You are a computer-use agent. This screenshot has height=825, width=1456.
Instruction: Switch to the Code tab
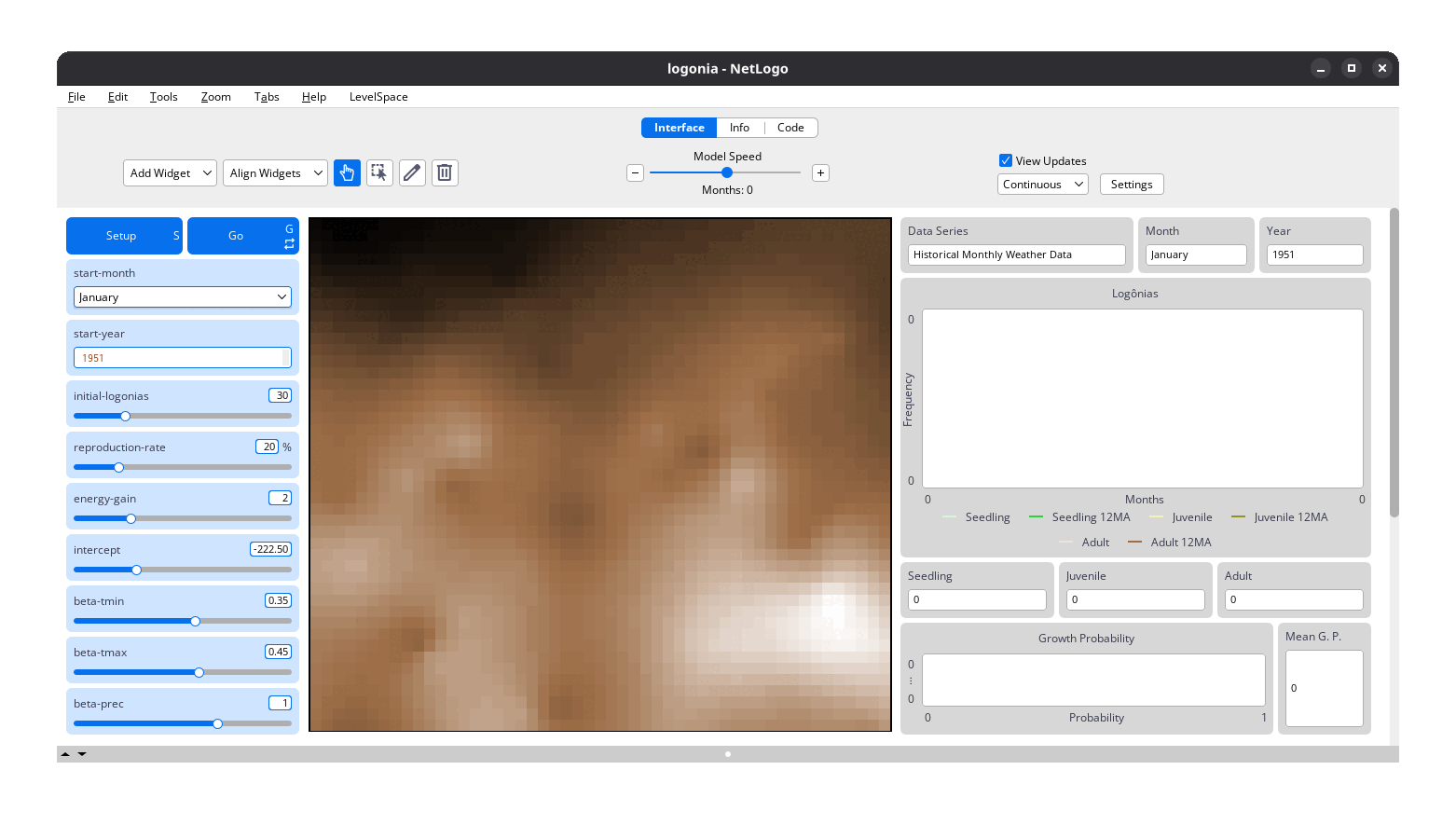click(790, 128)
